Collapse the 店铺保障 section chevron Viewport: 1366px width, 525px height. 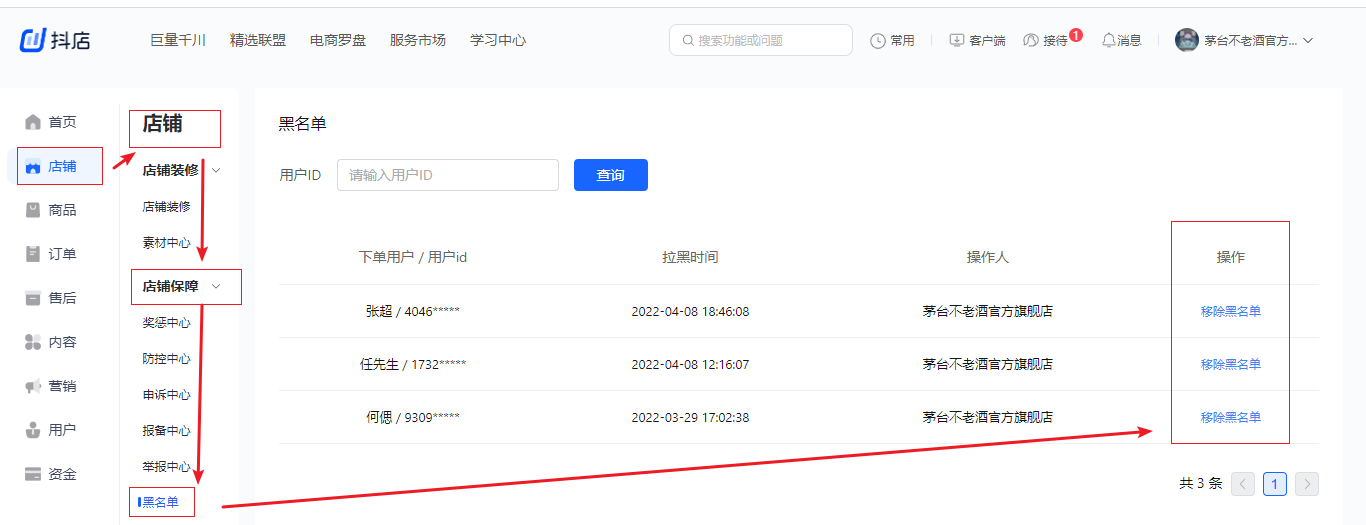pos(216,286)
